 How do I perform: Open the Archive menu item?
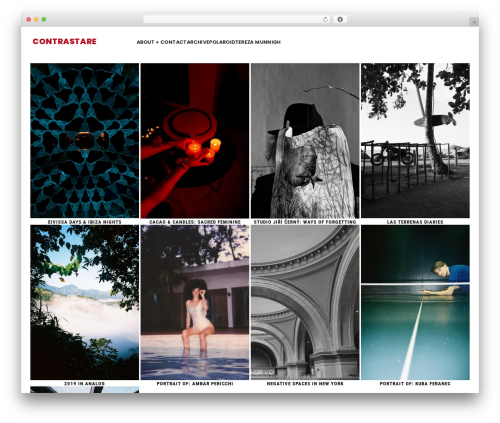197,42
